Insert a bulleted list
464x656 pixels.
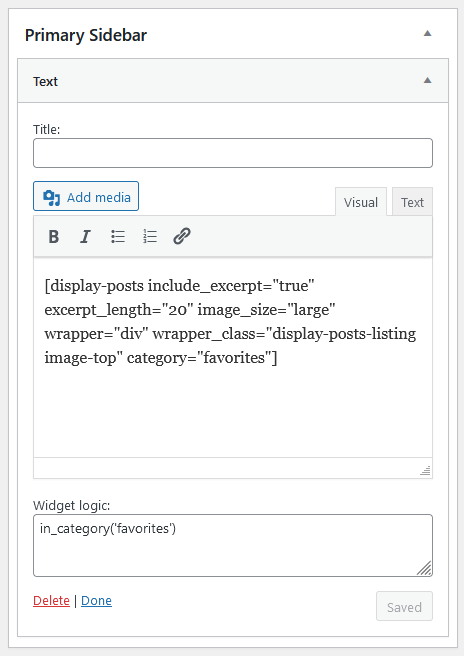pos(118,236)
